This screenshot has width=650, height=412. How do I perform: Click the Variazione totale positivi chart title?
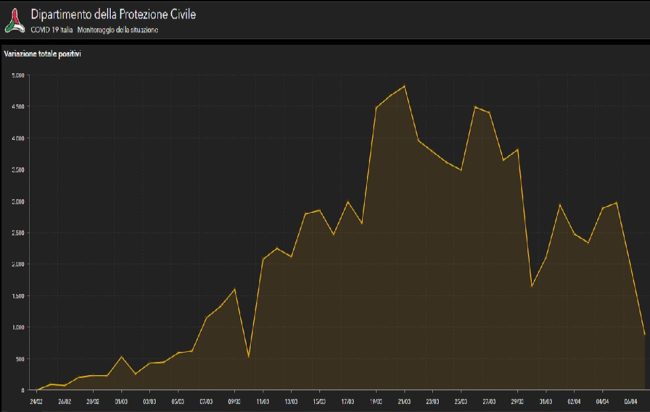tap(42, 54)
